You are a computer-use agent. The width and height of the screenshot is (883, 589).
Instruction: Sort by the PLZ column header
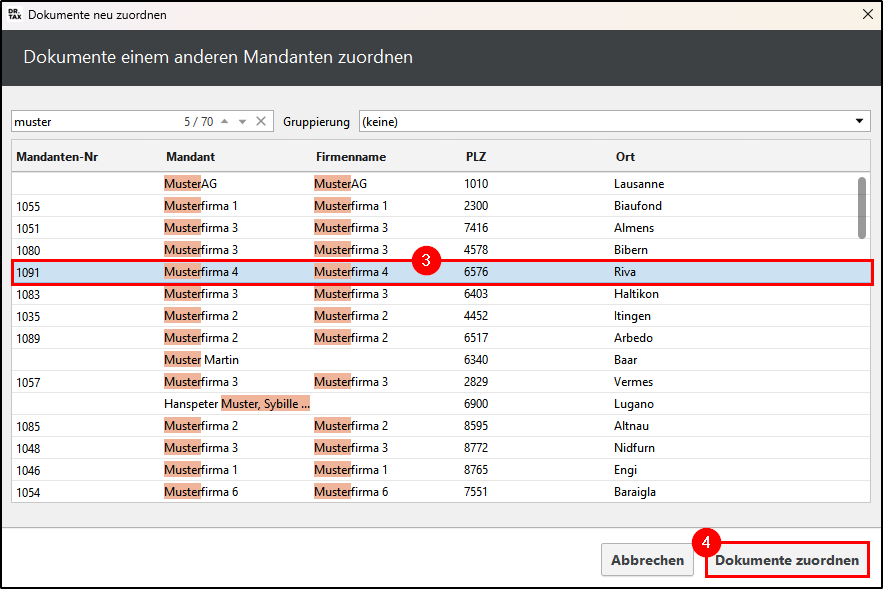[475, 157]
